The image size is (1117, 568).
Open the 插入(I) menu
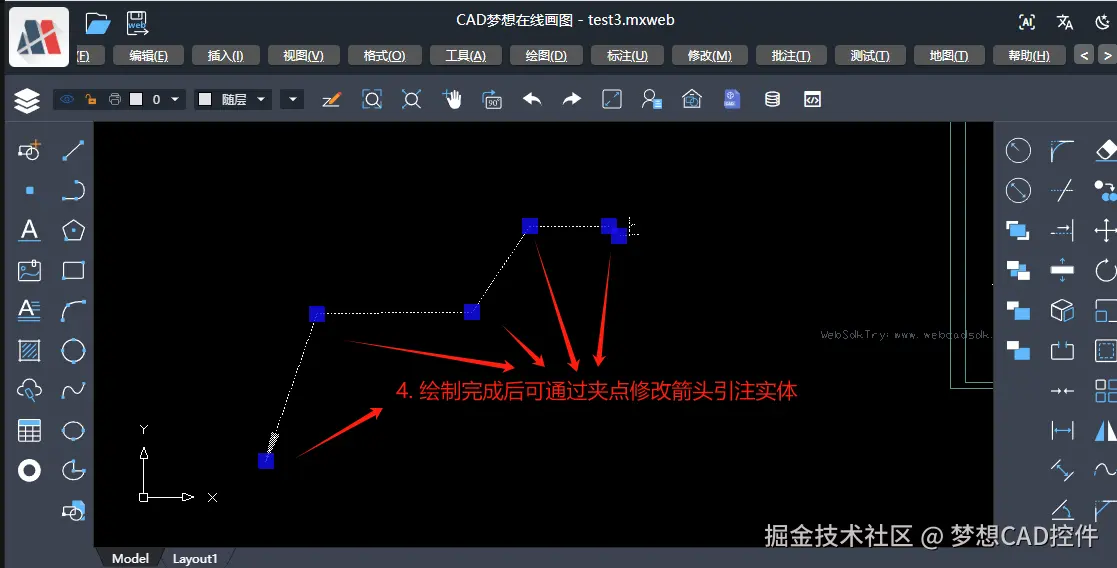point(225,56)
